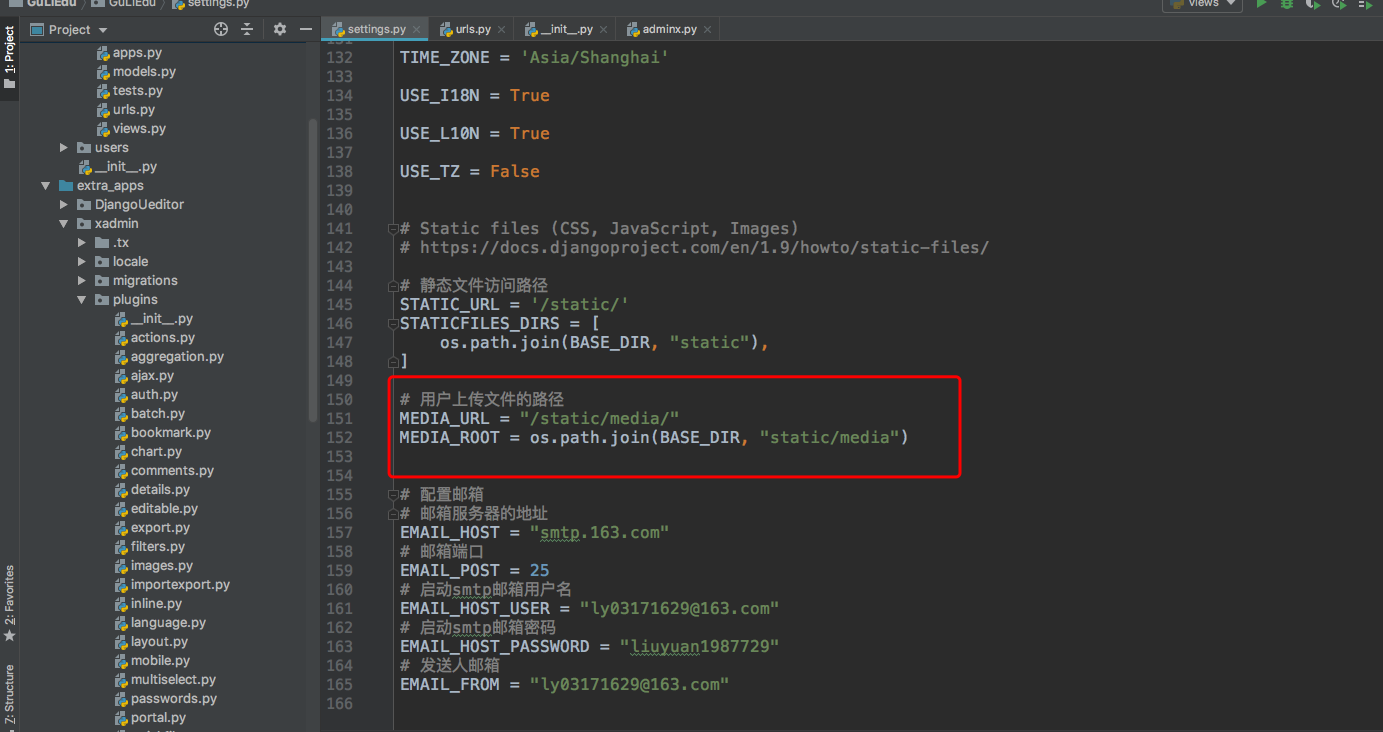1383x732 pixels.
Task: Hide the Project tool window
Action: (304, 30)
